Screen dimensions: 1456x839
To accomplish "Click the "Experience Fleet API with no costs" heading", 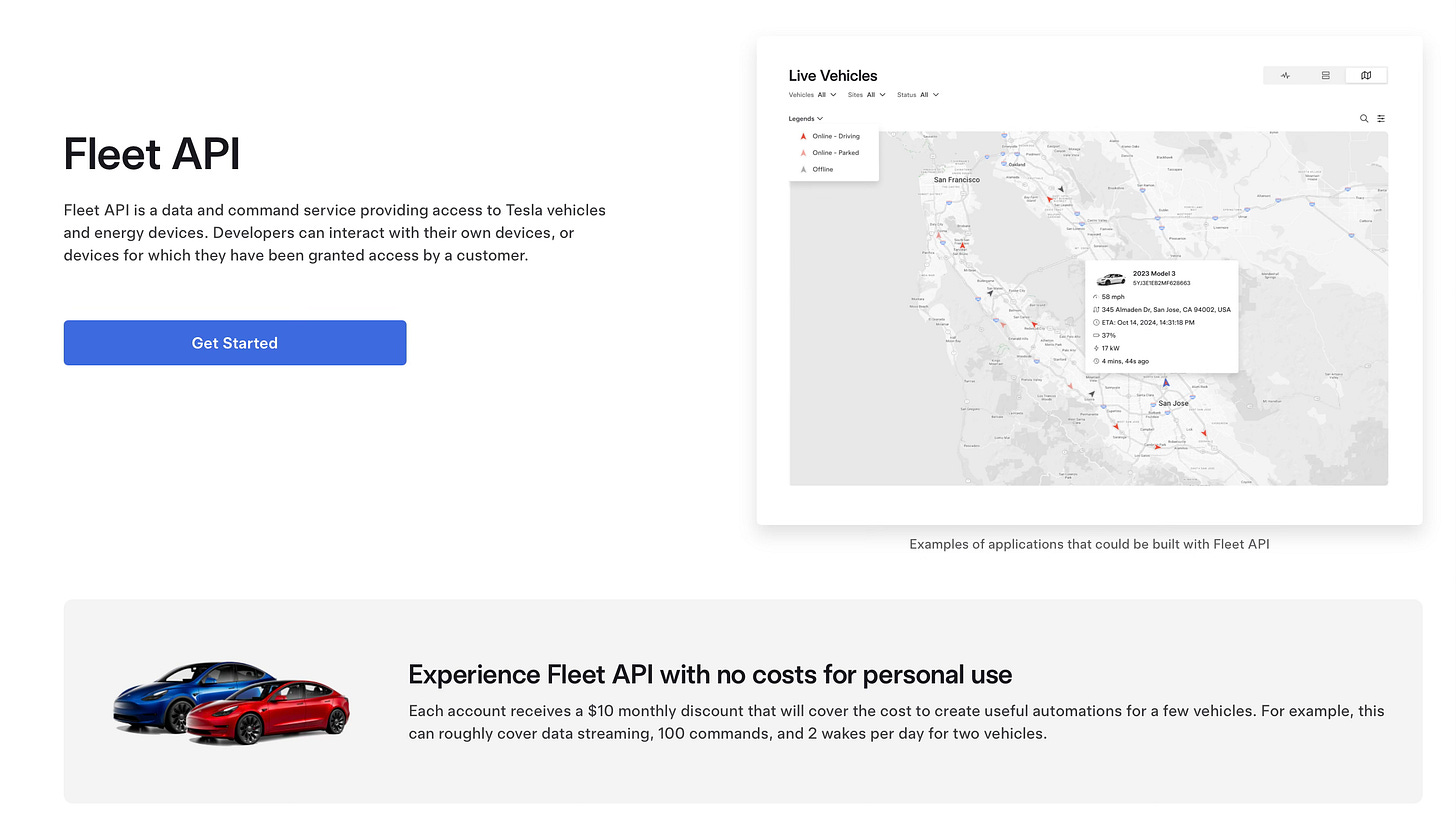I will (710, 675).
